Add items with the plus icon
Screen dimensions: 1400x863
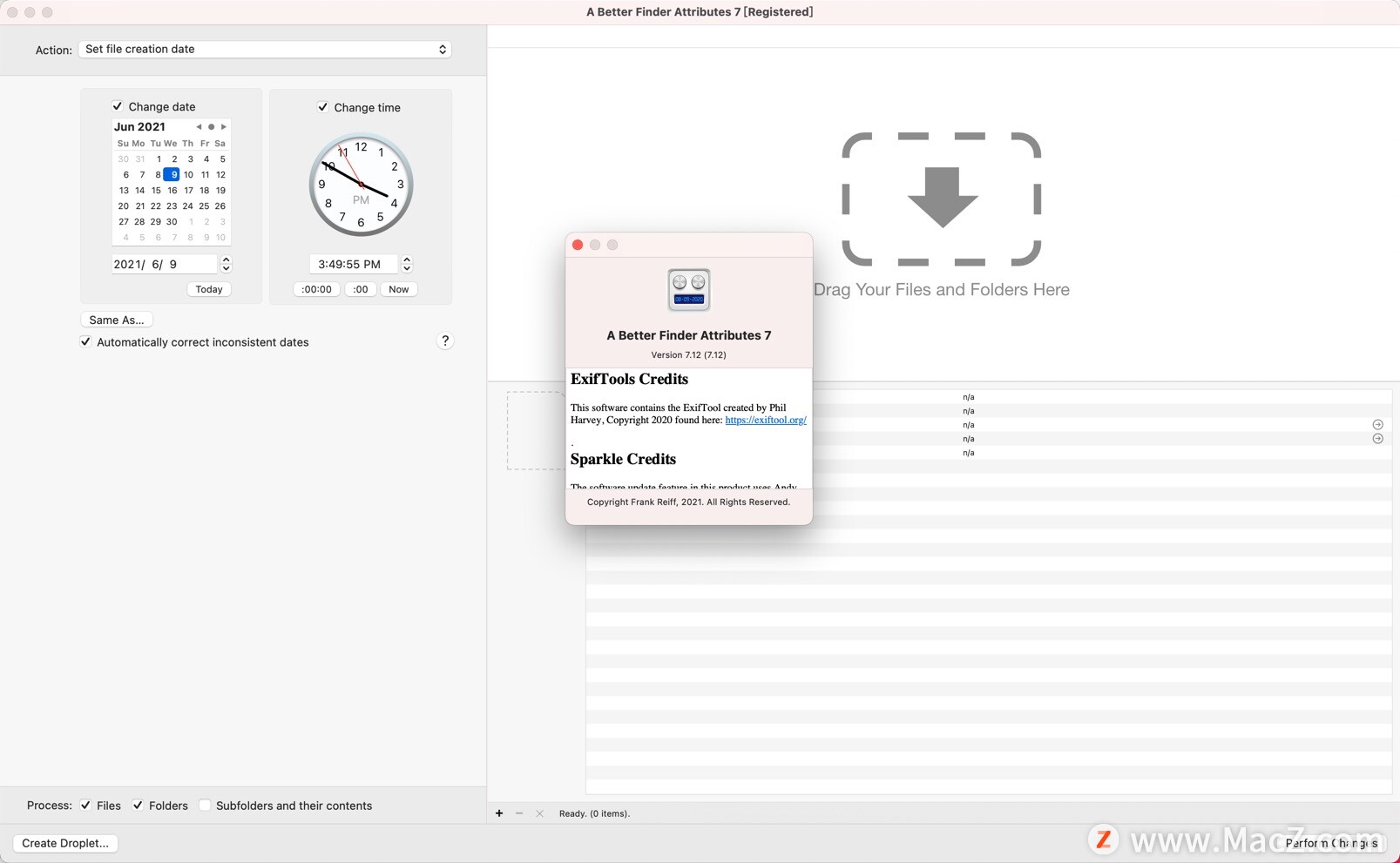click(x=499, y=813)
